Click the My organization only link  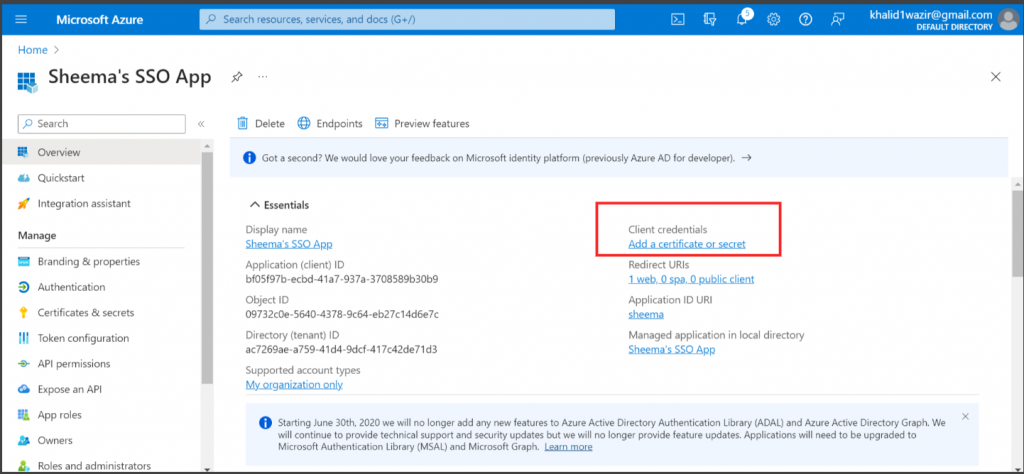point(294,385)
